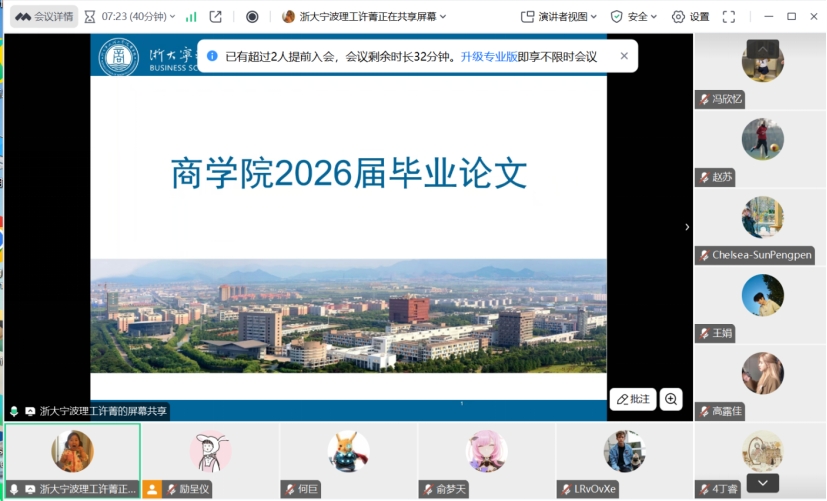The image size is (827, 501).
Task: Close the meeting time notification banner
Action: [x=624, y=56]
